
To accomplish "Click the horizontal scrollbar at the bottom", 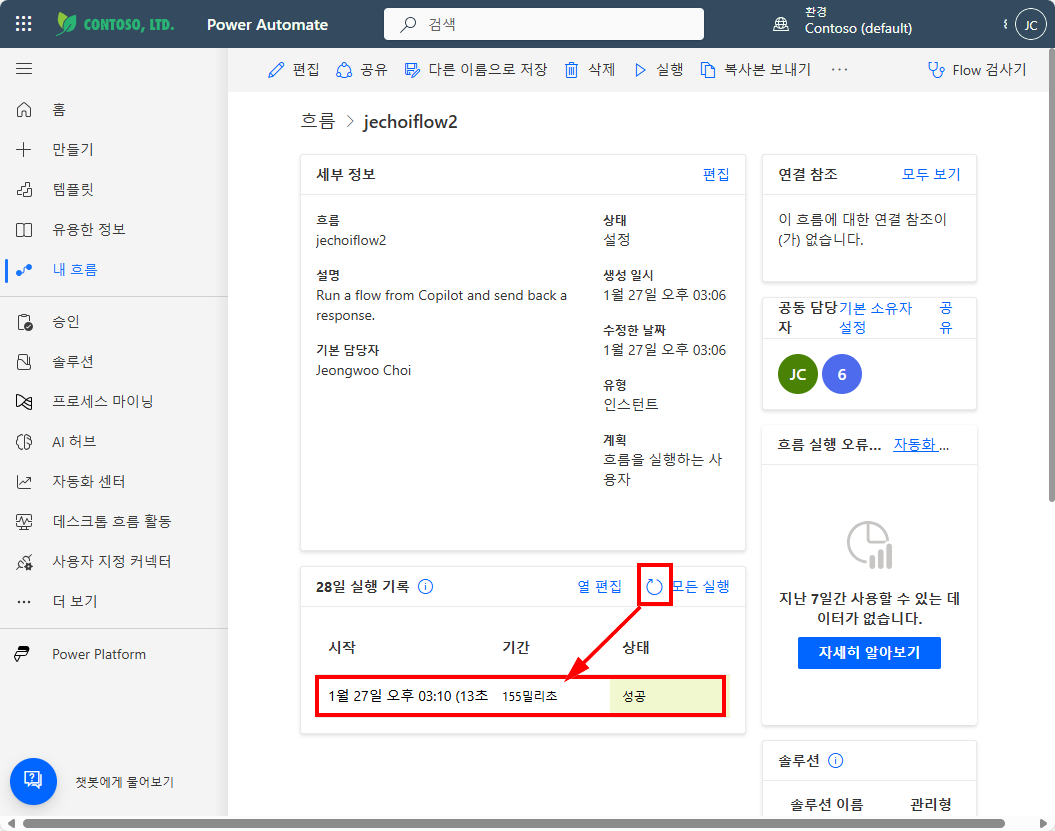I will 513,824.
